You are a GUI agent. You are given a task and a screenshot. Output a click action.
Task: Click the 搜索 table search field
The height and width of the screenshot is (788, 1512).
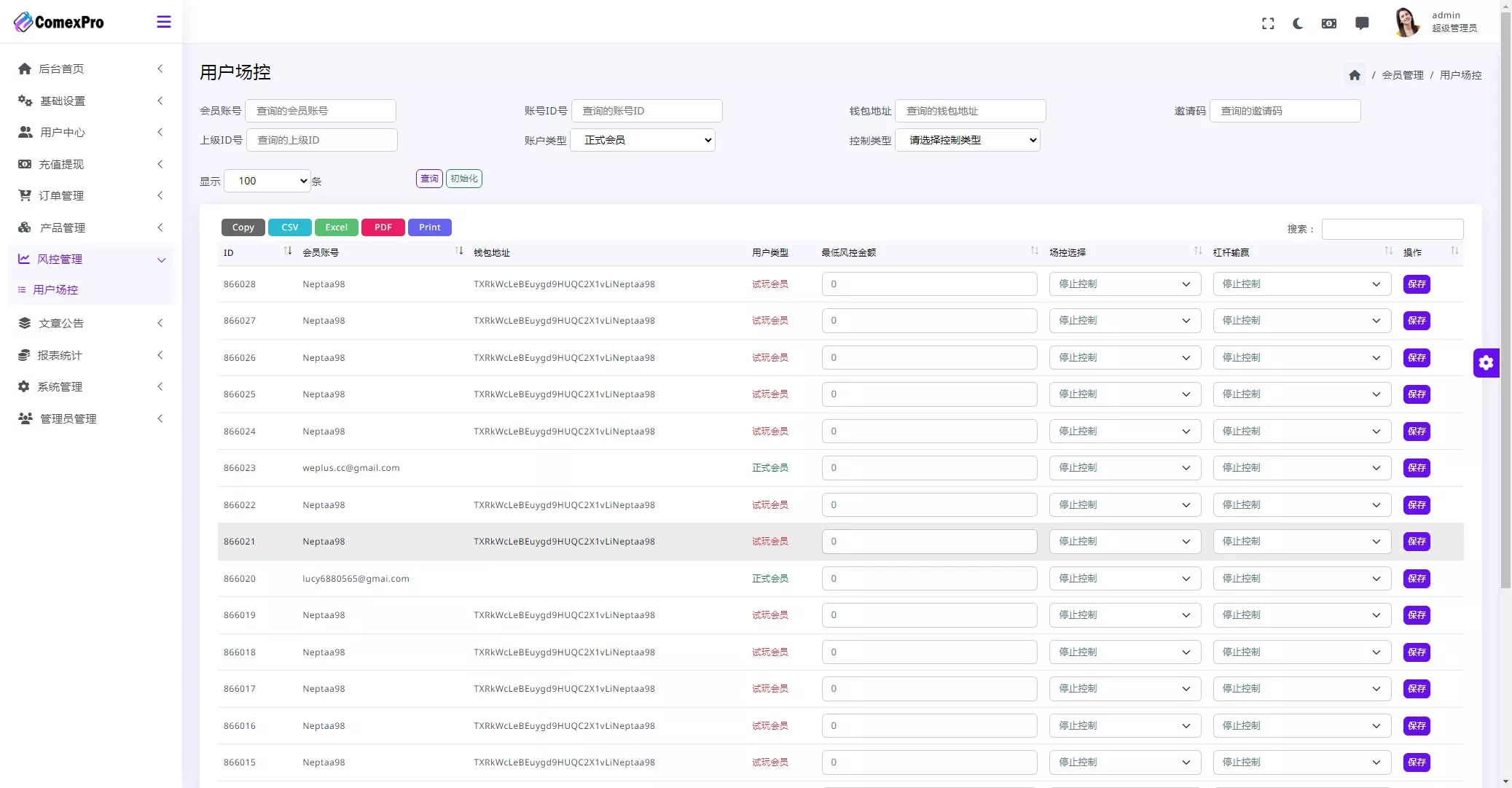pos(1392,229)
